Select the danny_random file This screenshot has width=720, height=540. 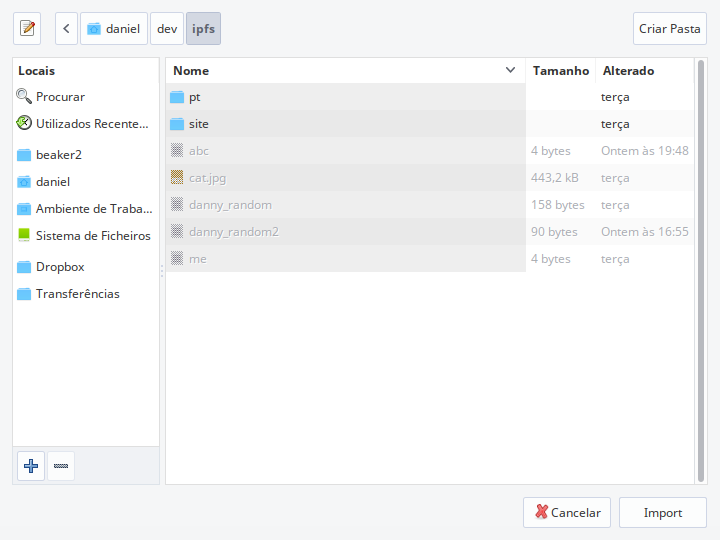tap(430, 205)
